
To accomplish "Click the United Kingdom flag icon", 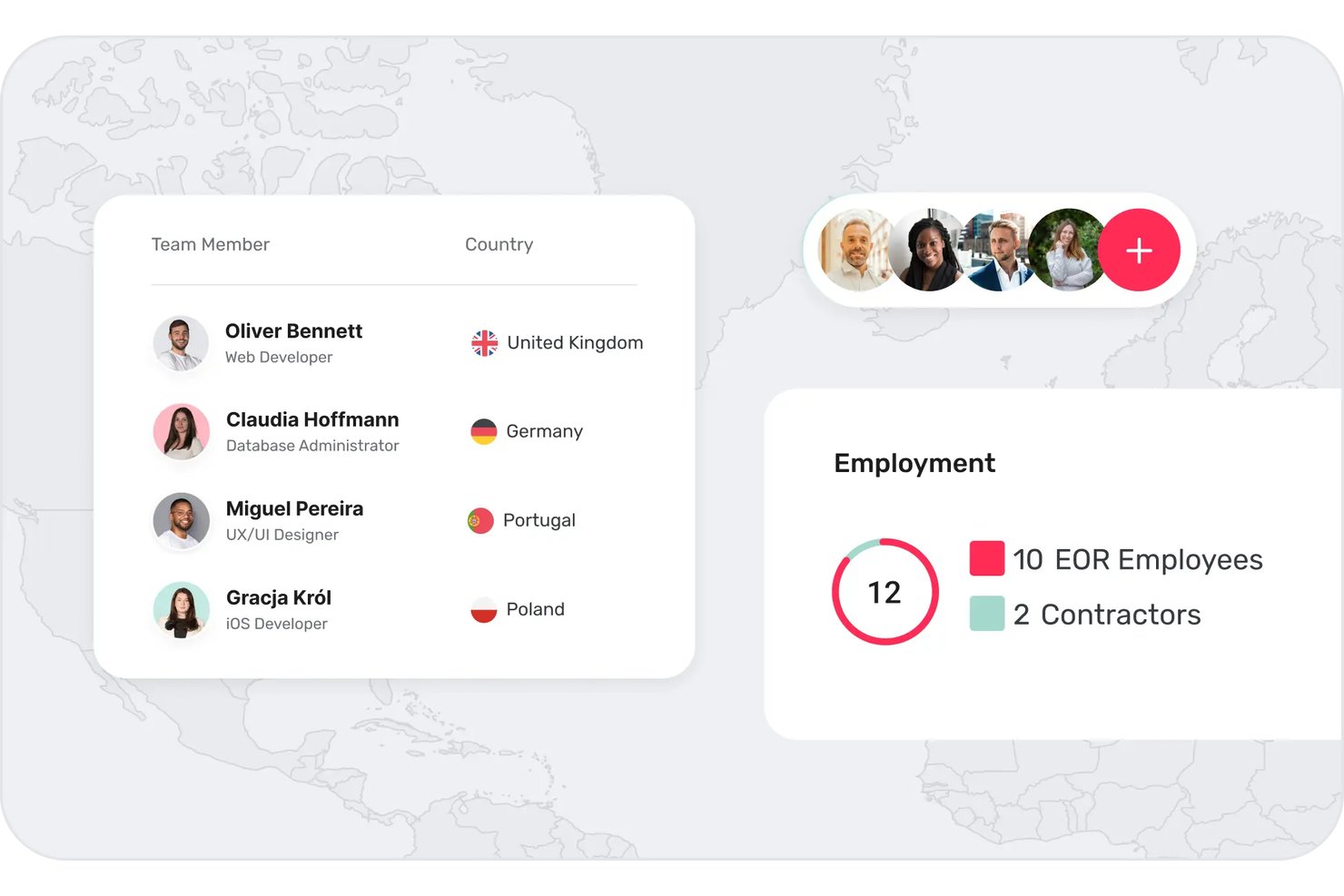I will (484, 343).
